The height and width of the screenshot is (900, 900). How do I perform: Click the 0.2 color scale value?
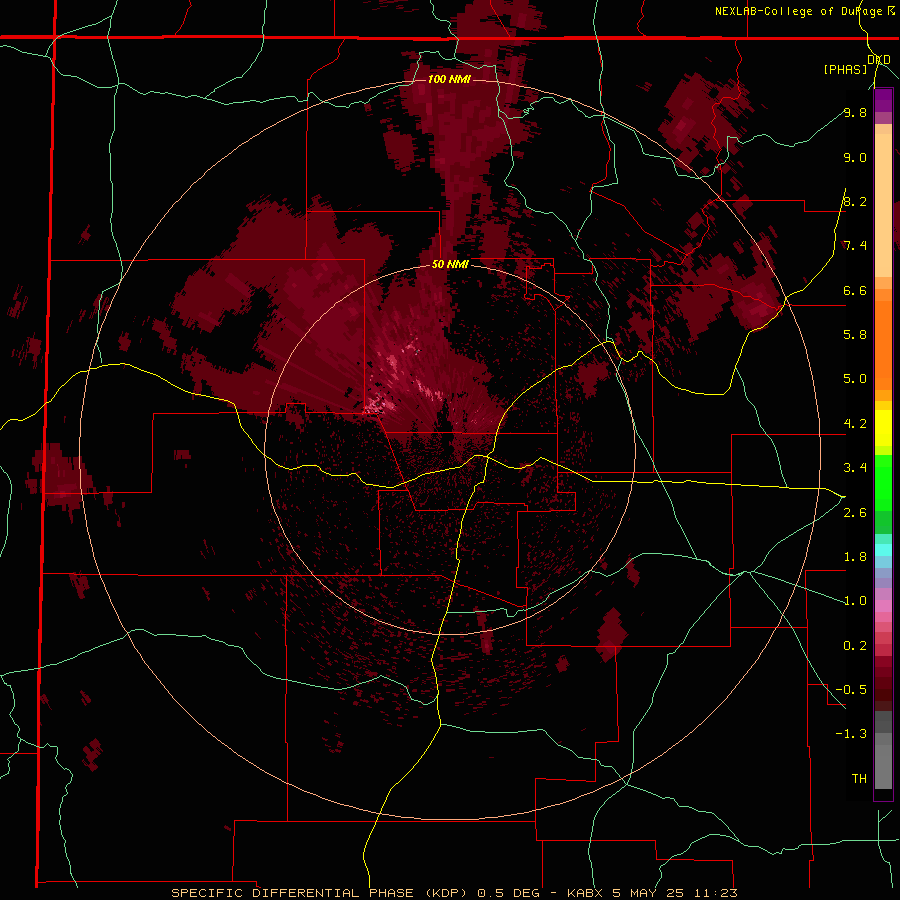[855, 646]
